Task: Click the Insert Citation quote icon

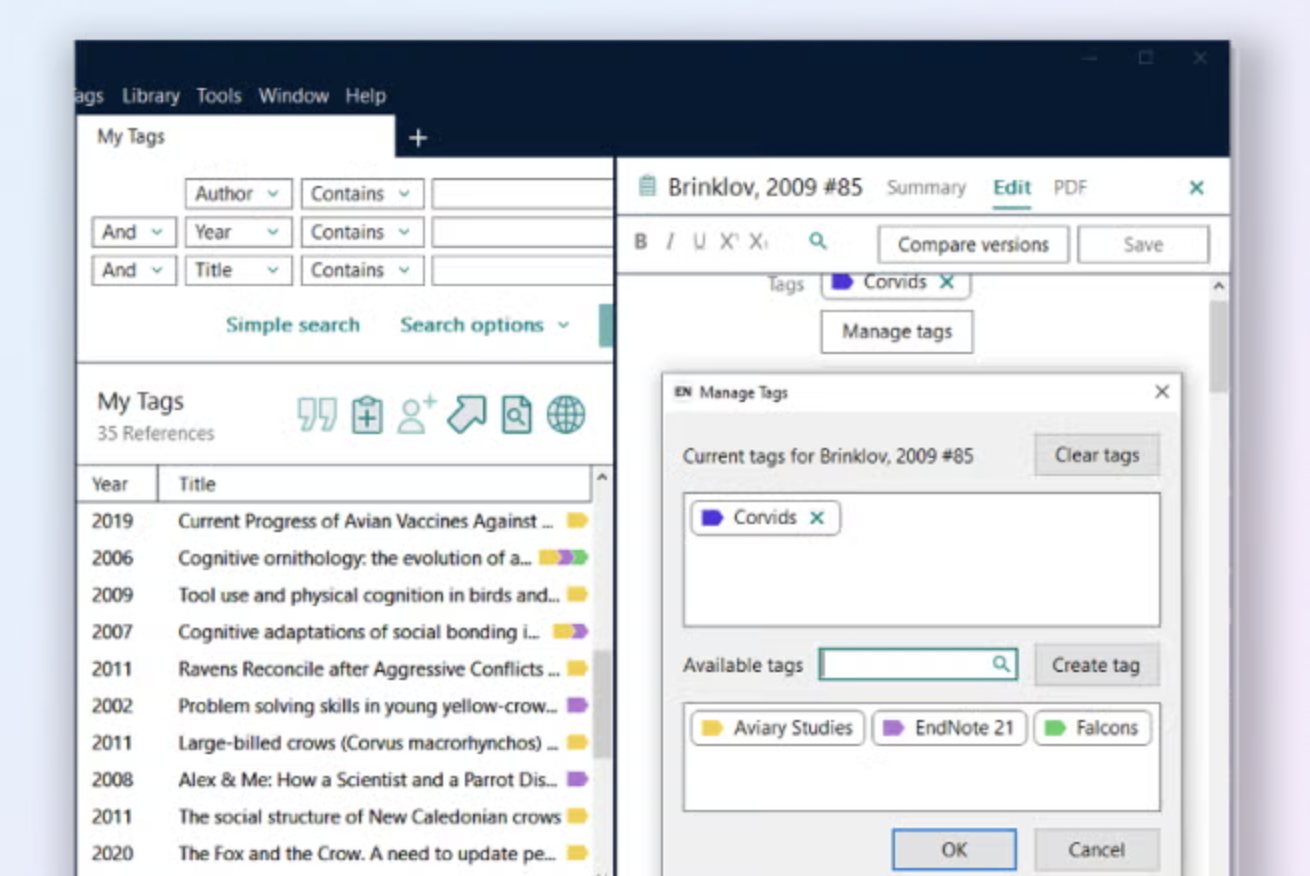Action: point(318,414)
